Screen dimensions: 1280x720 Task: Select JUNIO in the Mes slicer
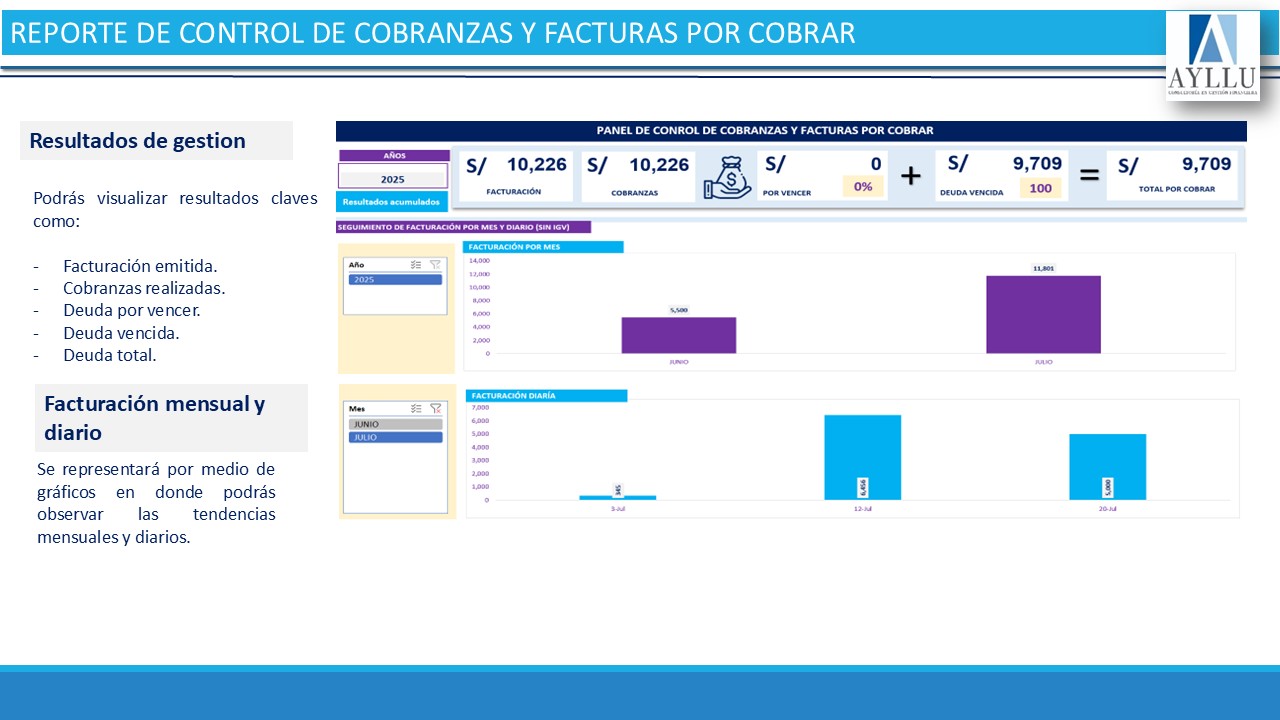(395, 424)
